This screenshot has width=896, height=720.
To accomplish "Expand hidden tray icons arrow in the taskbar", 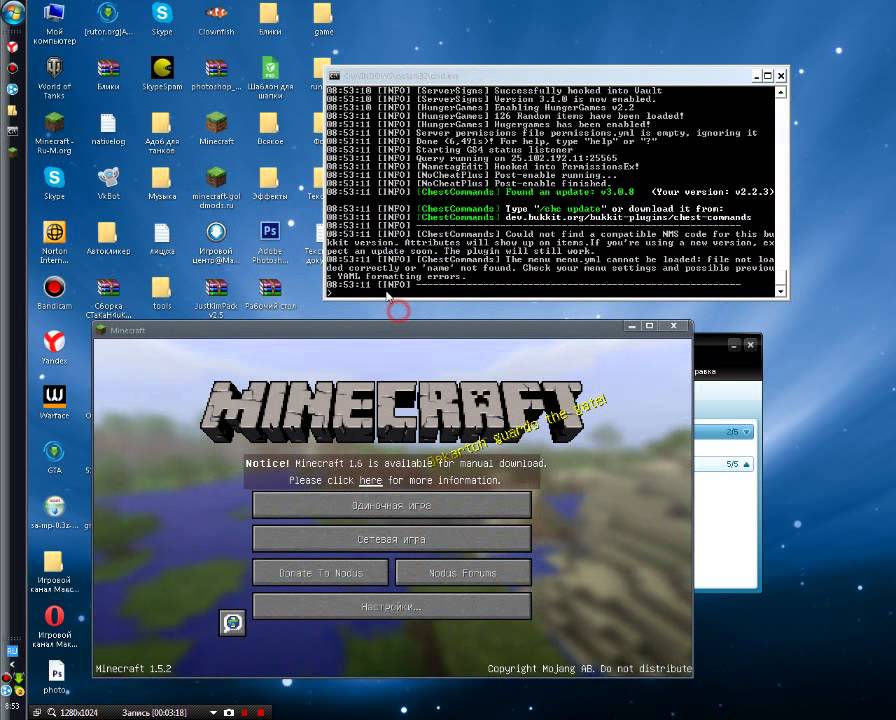I will click(x=13, y=665).
